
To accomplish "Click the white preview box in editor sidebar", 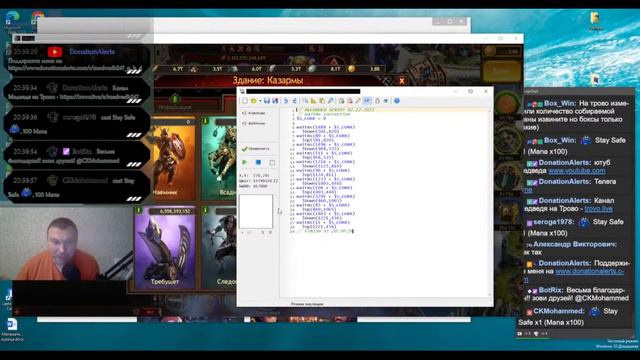I will tap(256, 211).
